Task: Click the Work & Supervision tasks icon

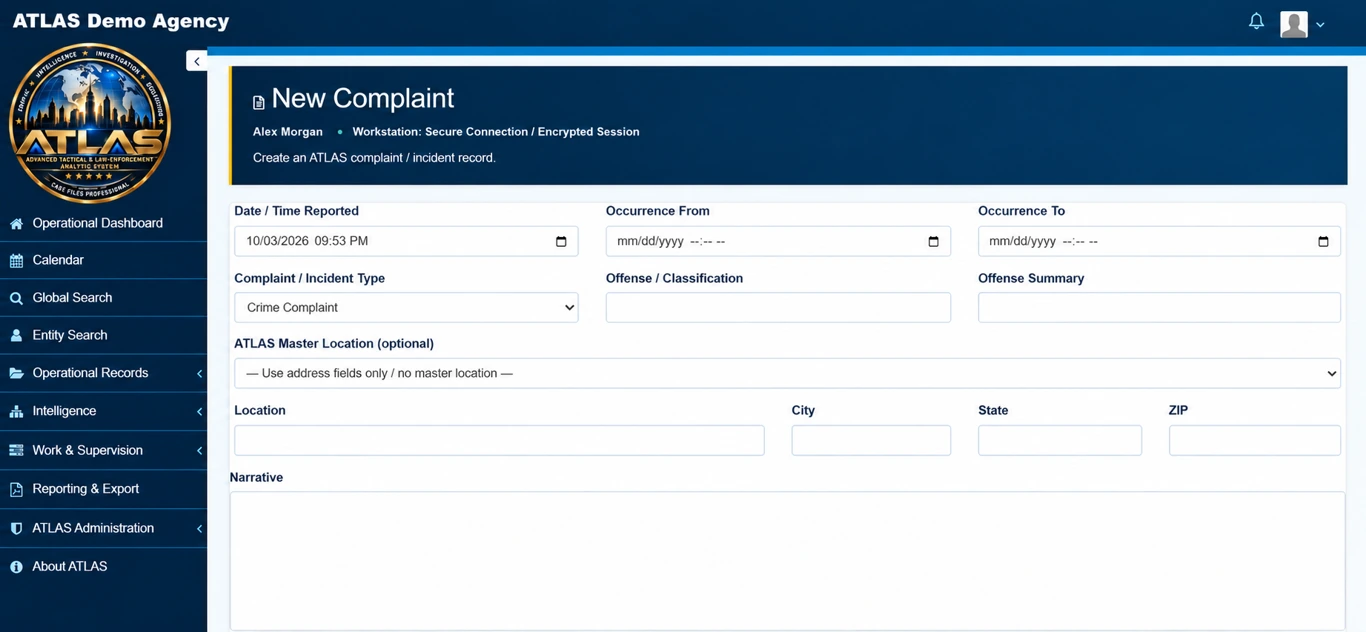Action: [16, 450]
